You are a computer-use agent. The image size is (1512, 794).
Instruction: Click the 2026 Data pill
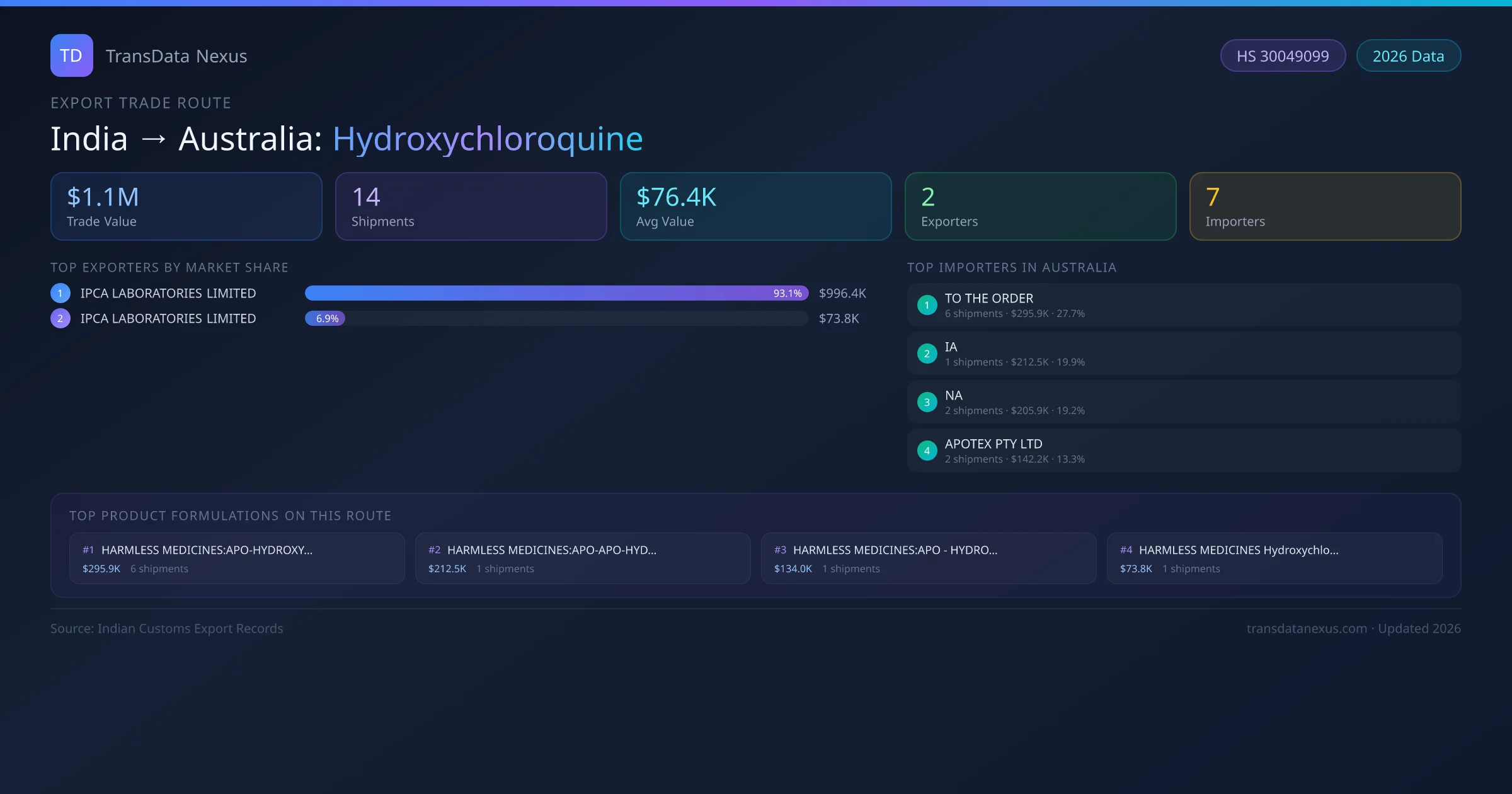1408,56
